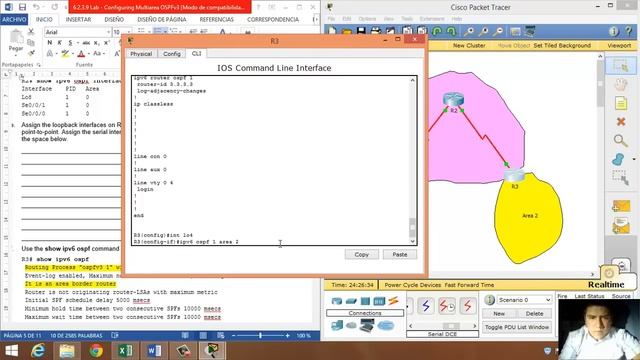640x360 pixels.
Task: Click Fast Forward Time
Action: click(x=469, y=285)
